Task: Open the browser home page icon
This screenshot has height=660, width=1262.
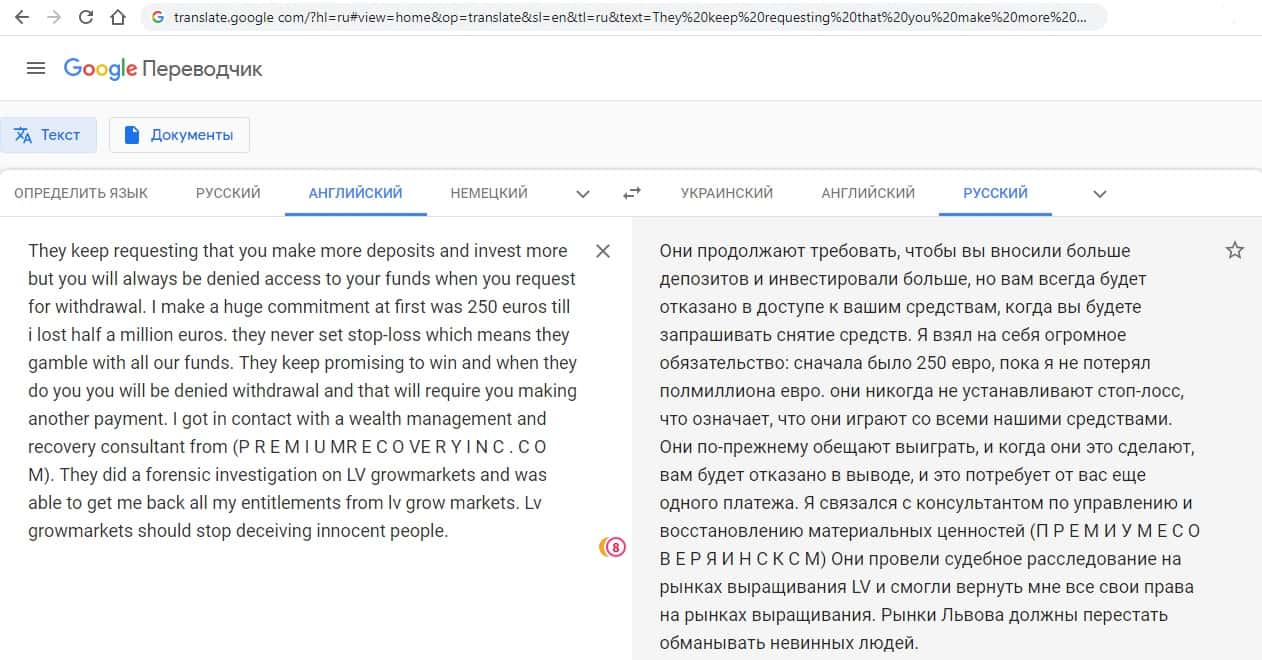Action: 118,17
